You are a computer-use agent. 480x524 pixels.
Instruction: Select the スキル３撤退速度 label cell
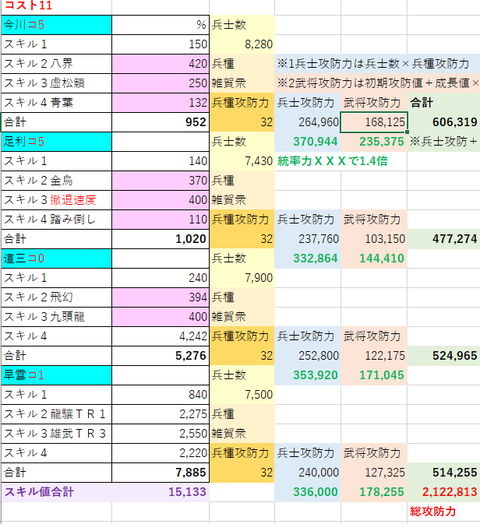click(56, 200)
